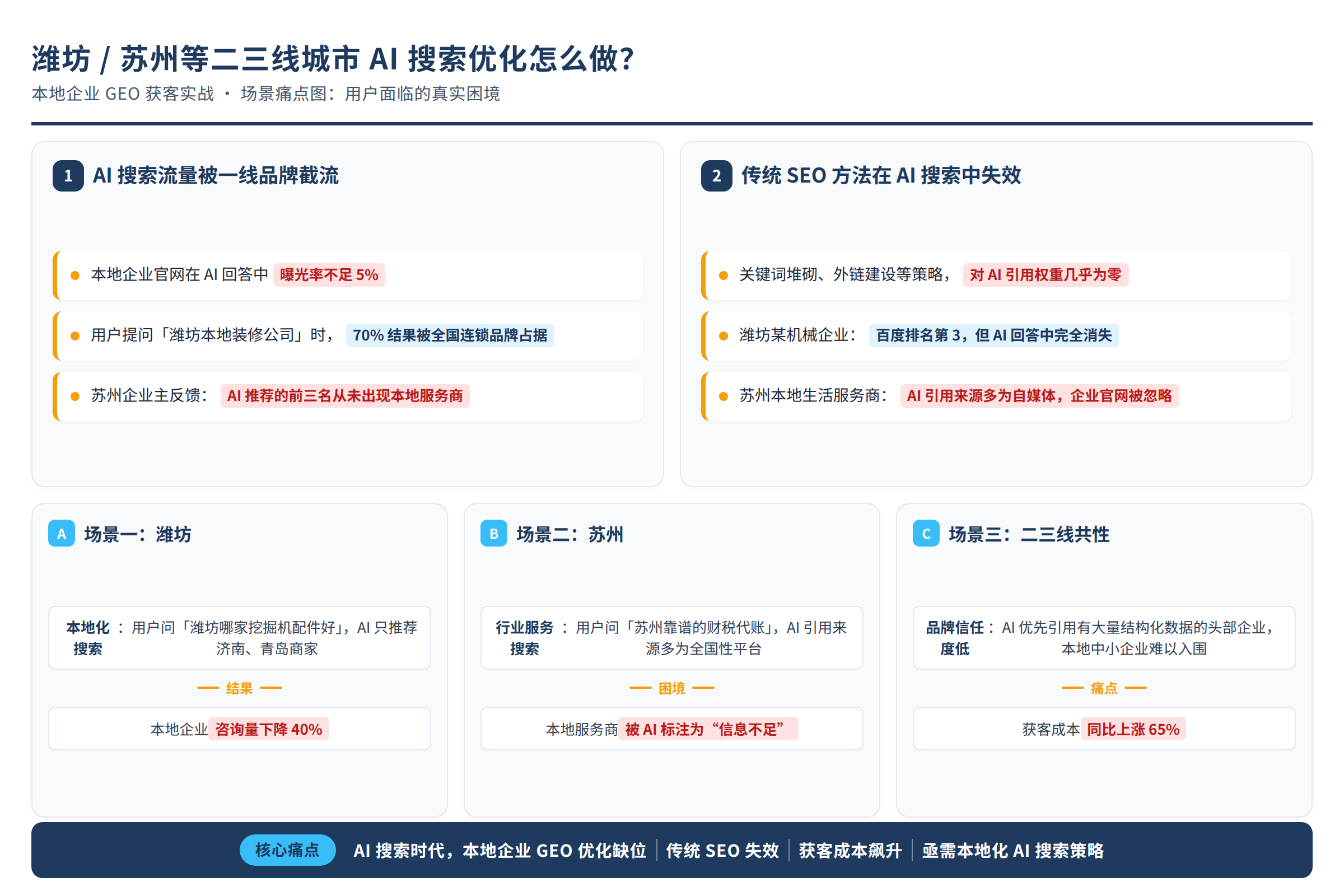The image size is (1344, 896).
Task: Click the blue B scenario badge
Action: click(494, 533)
